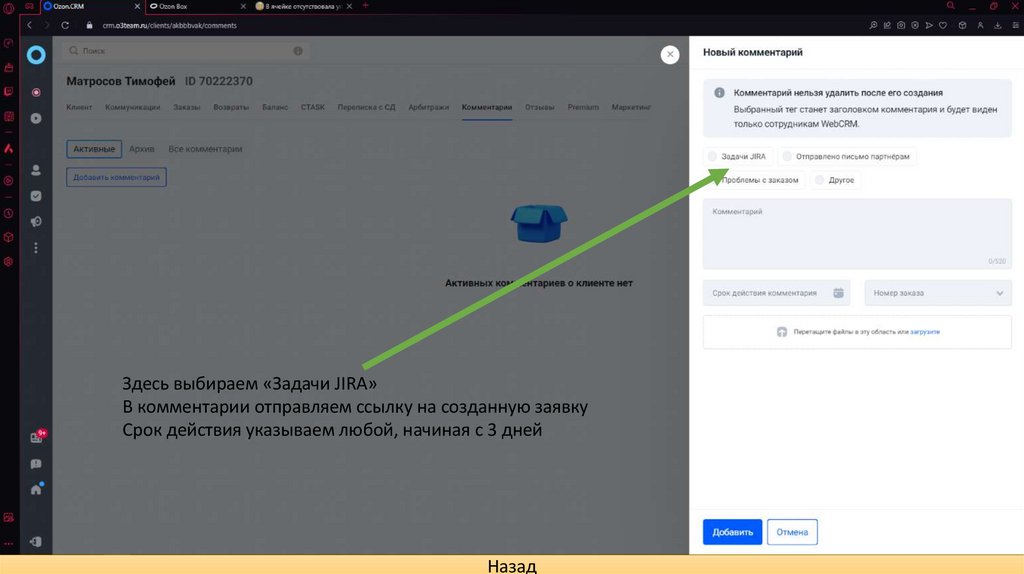Close the Ozon Box browser tab

[x=243, y=7]
